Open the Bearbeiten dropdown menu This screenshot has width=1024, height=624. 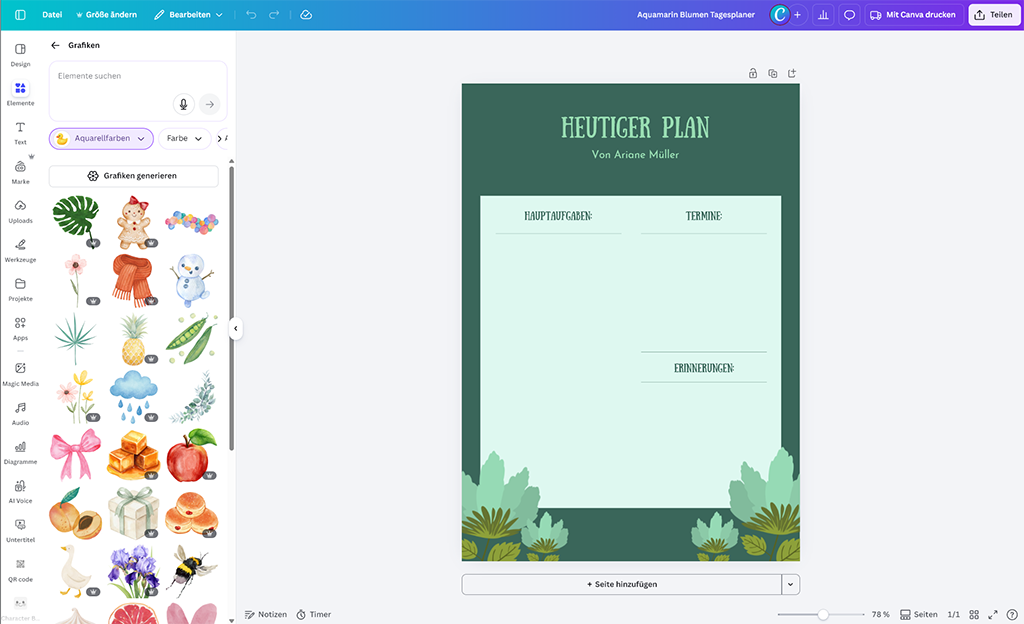[x=188, y=14]
